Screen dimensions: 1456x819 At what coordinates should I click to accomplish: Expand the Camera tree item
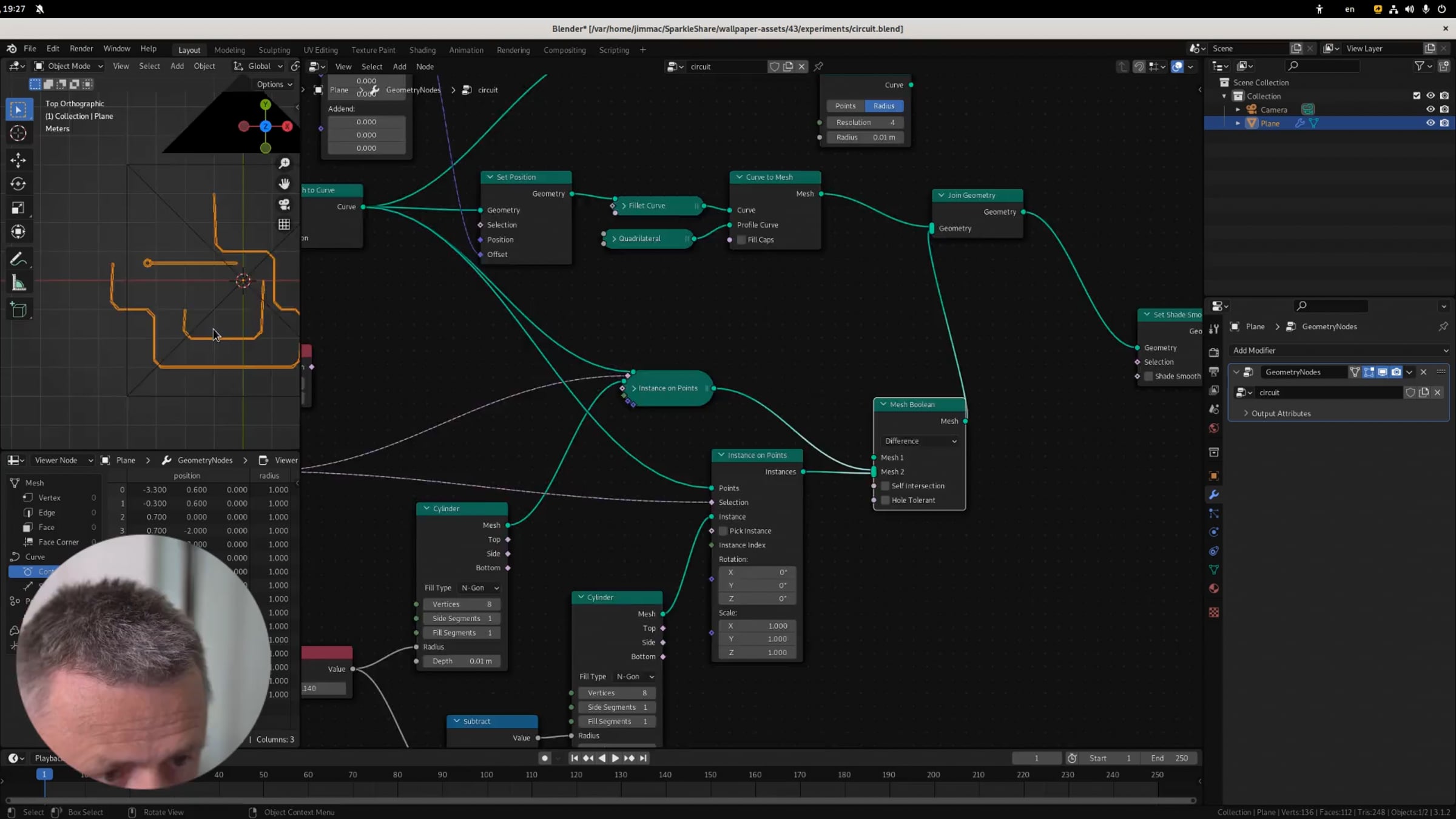(x=1238, y=110)
